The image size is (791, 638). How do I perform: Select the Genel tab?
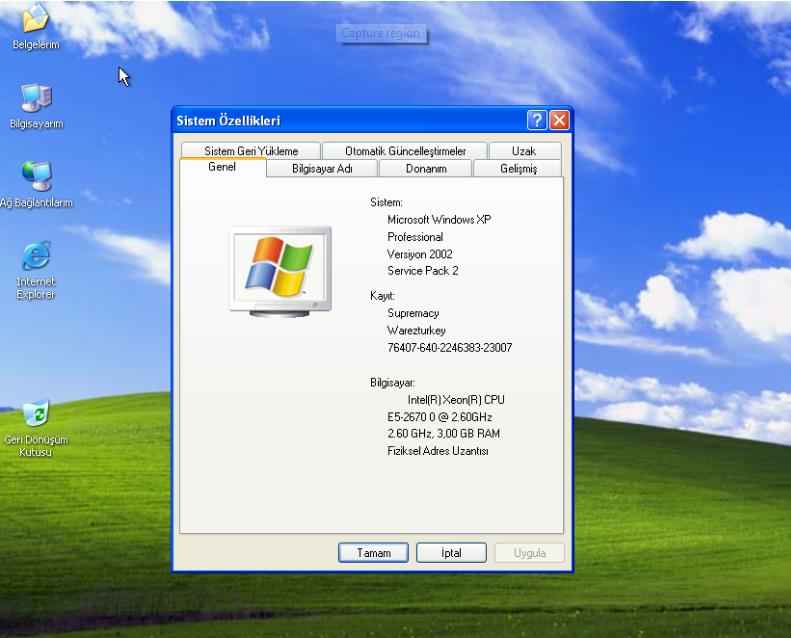tap(222, 168)
